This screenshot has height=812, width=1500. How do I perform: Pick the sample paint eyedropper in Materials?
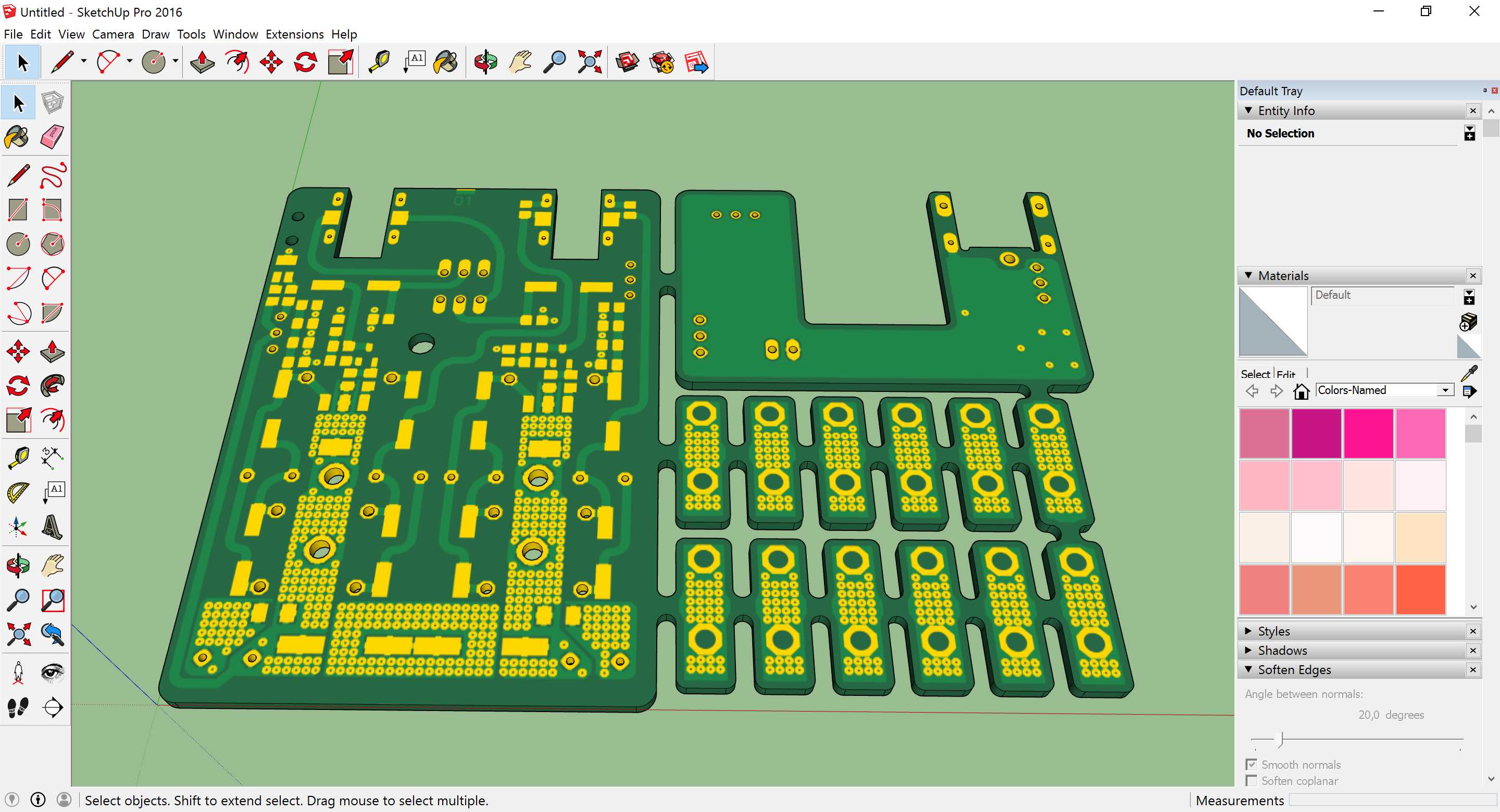click(x=1470, y=373)
